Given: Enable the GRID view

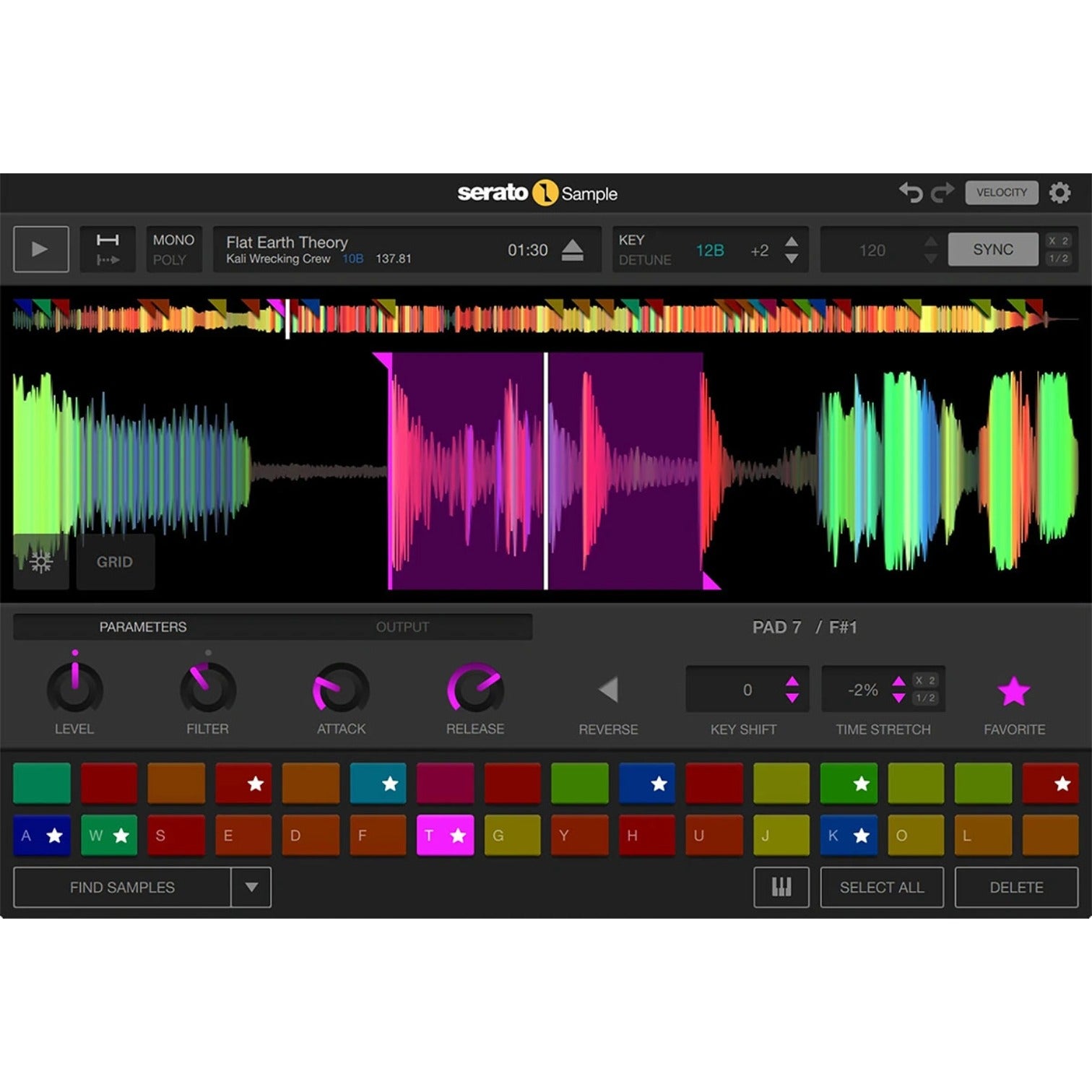Looking at the screenshot, I should [x=116, y=561].
